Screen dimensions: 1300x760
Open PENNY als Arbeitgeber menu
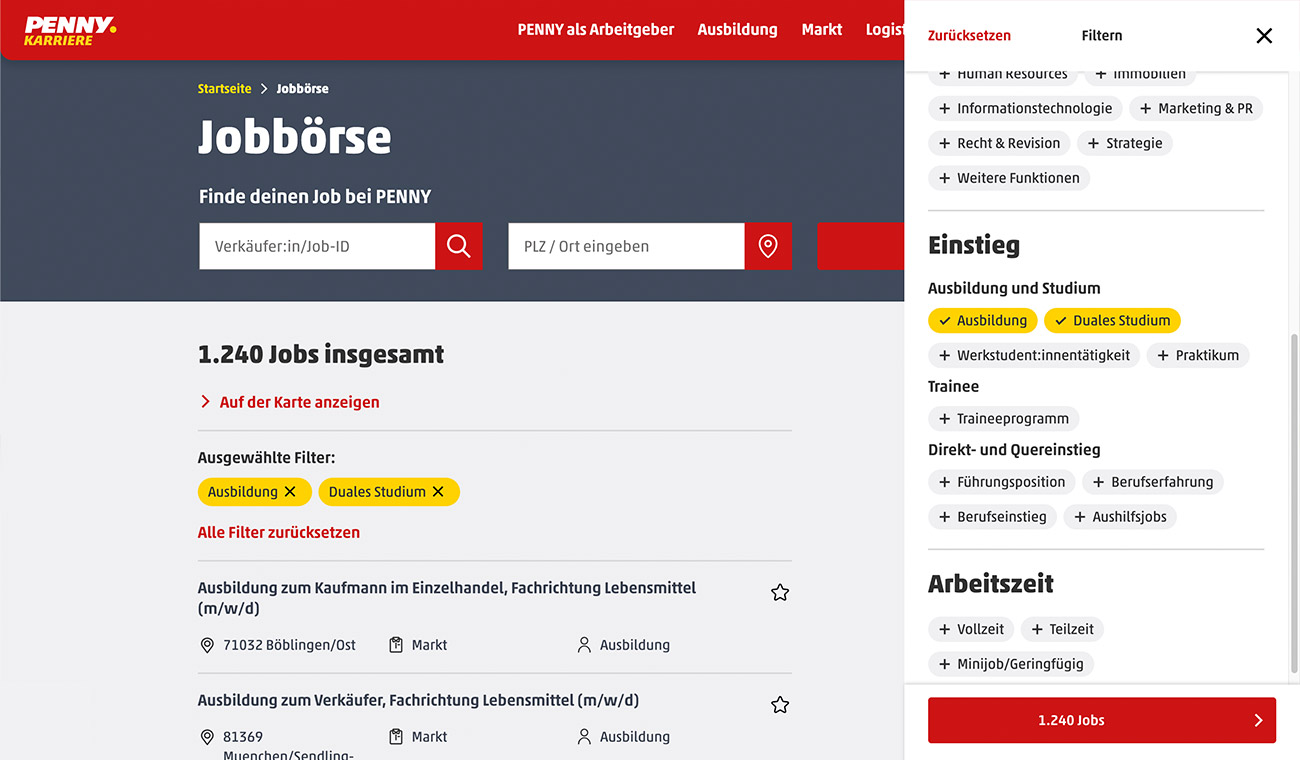coord(596,30)
